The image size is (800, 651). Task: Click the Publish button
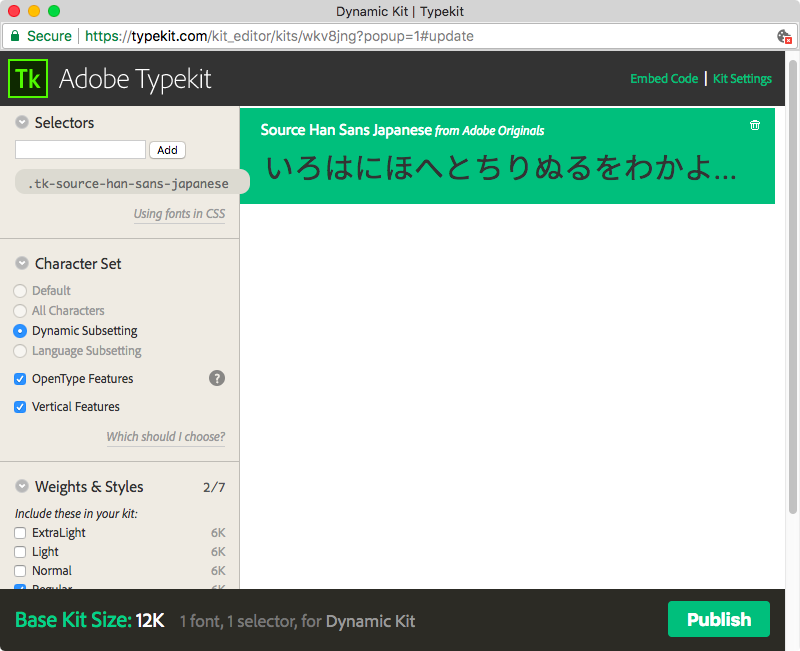[x=718, y=619]
